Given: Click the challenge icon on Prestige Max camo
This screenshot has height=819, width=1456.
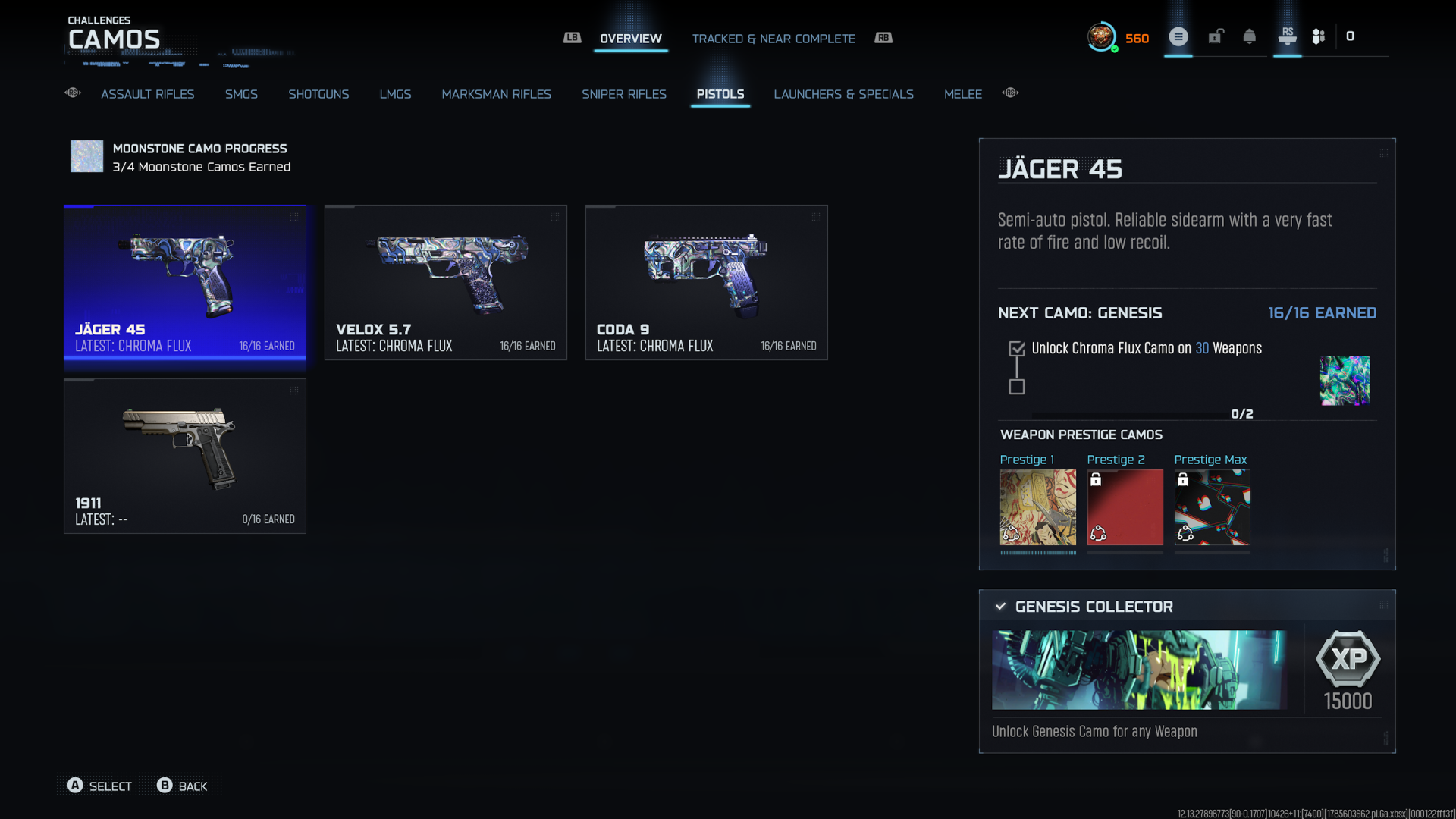Looking at the screenshot, I should (1185, 534).
